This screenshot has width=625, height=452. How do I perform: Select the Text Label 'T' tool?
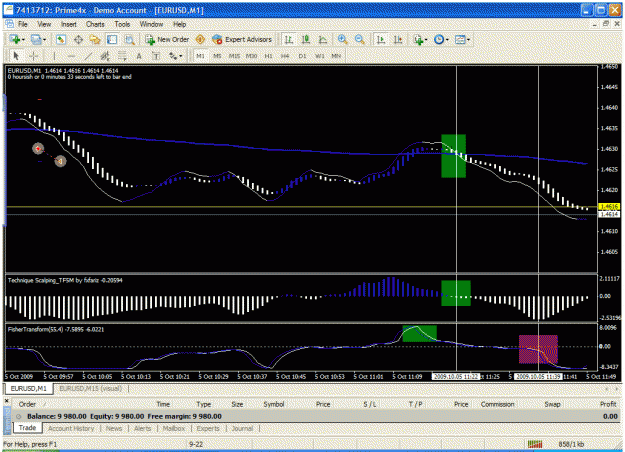(156, 56)
